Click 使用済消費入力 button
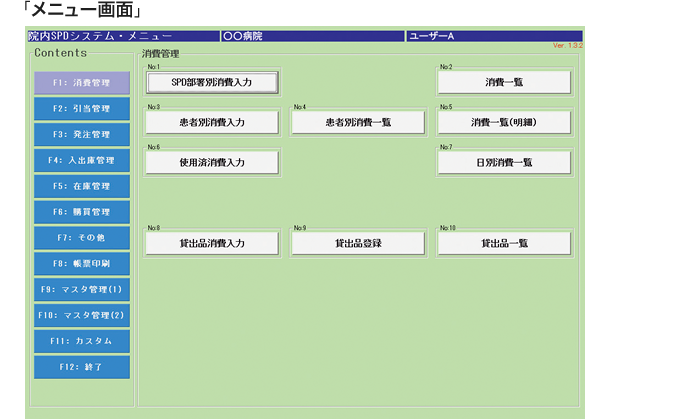700x420 pixels. [212, 163]
